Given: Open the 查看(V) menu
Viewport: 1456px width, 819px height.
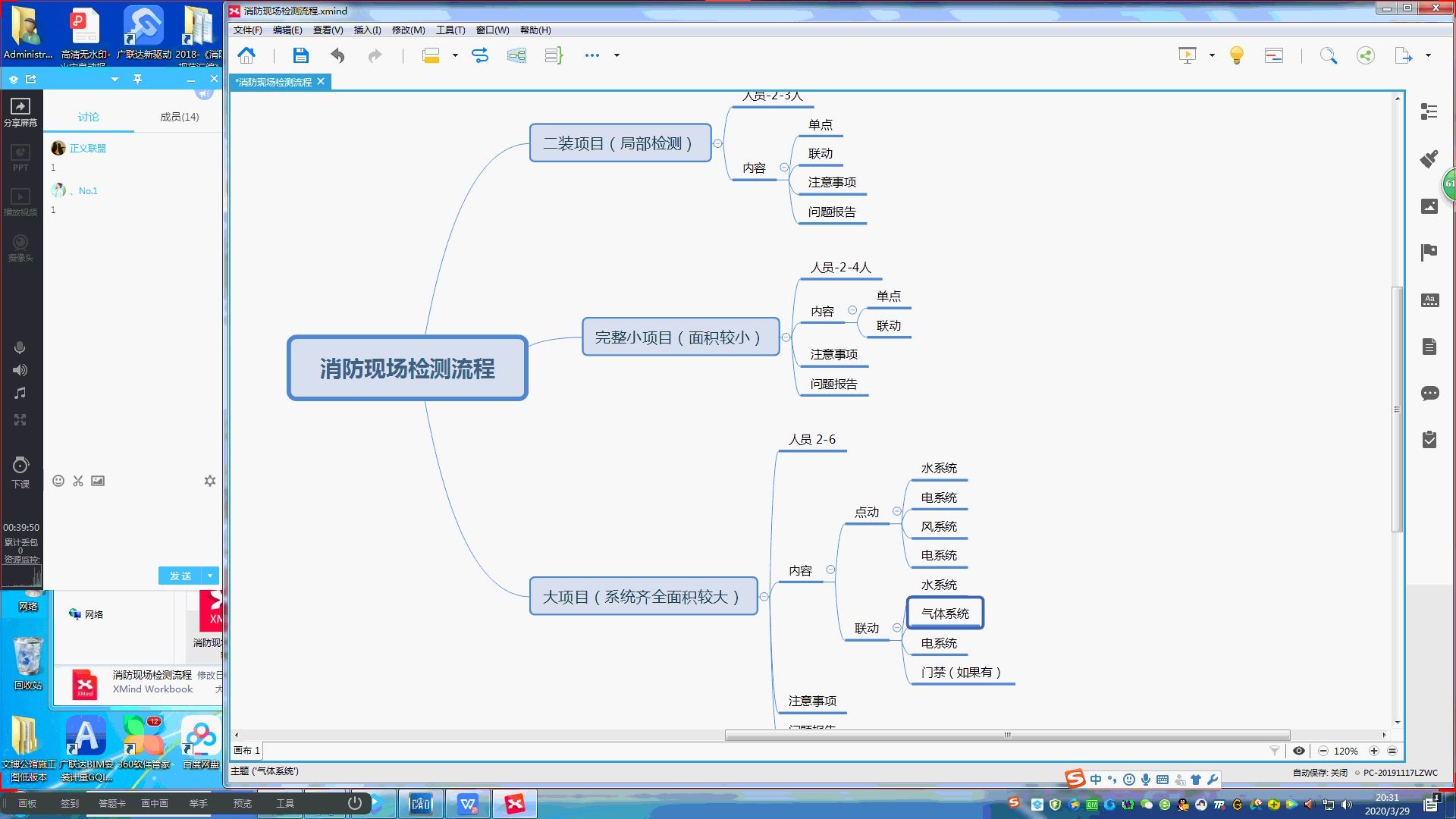Looking at the screenshot, I should pos(328,30).
